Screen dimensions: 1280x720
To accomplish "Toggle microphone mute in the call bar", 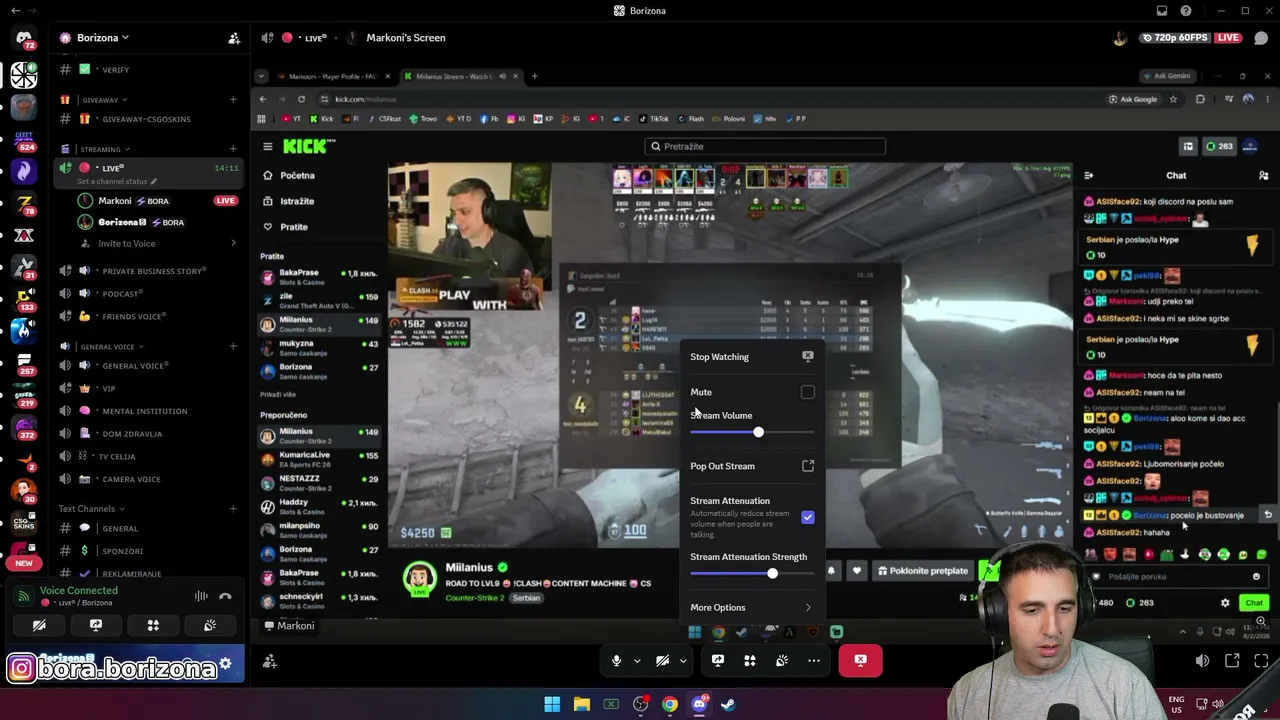I will pyautogui.click(x=616, y=660).
